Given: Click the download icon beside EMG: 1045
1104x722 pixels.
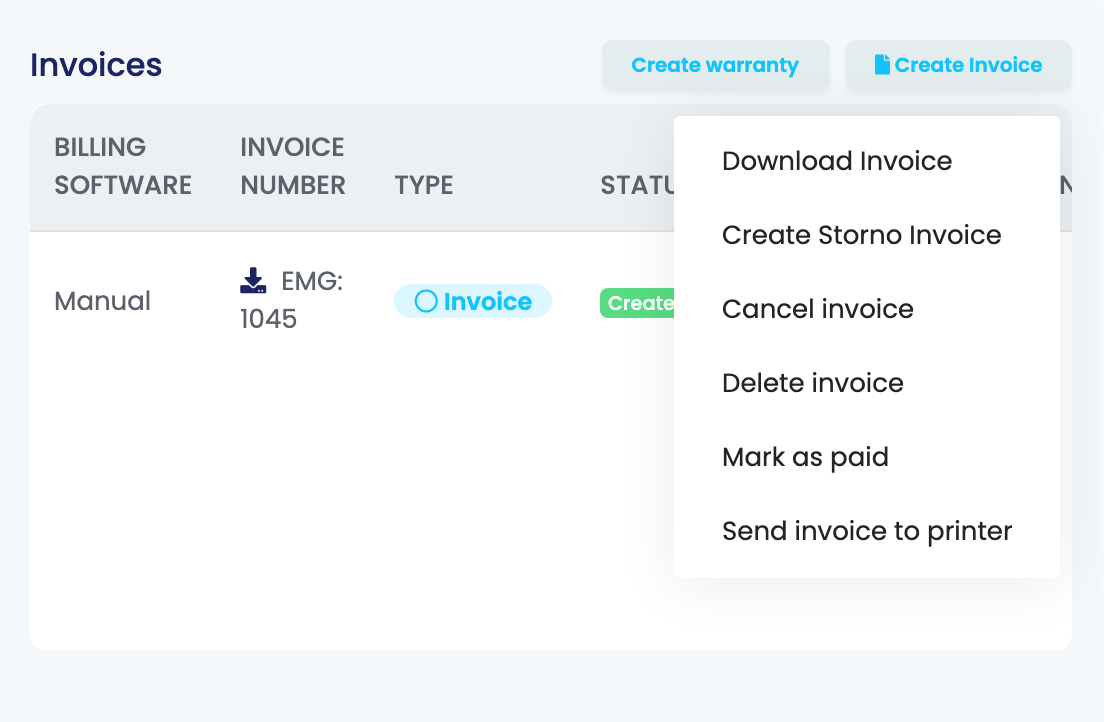Looking at the screenshot, I should click(x=253, y=280).
